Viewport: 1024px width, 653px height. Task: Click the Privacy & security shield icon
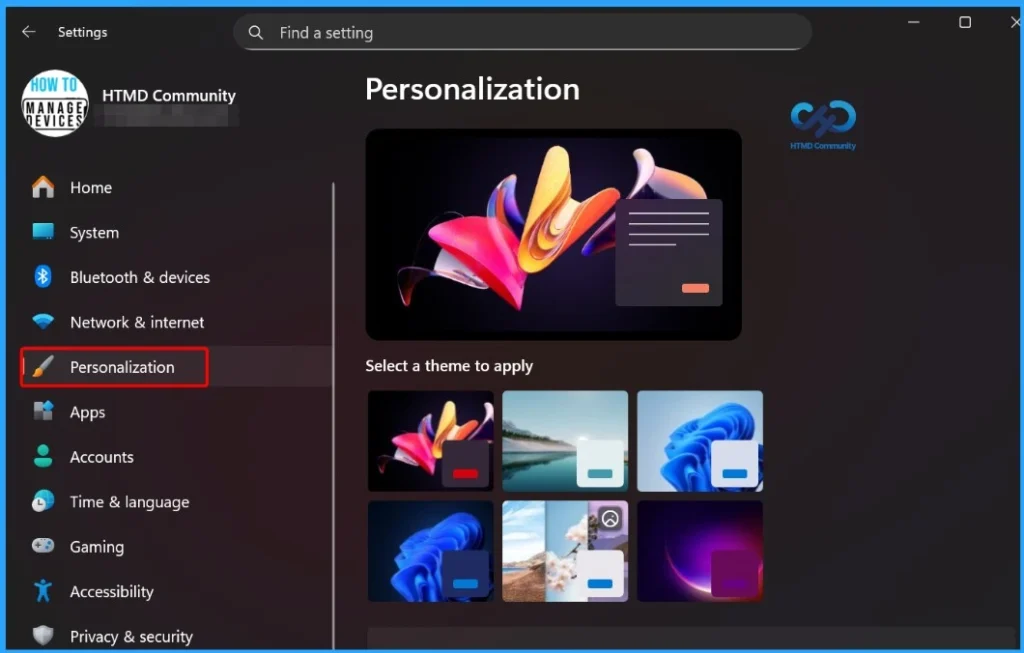pos(43,636)
